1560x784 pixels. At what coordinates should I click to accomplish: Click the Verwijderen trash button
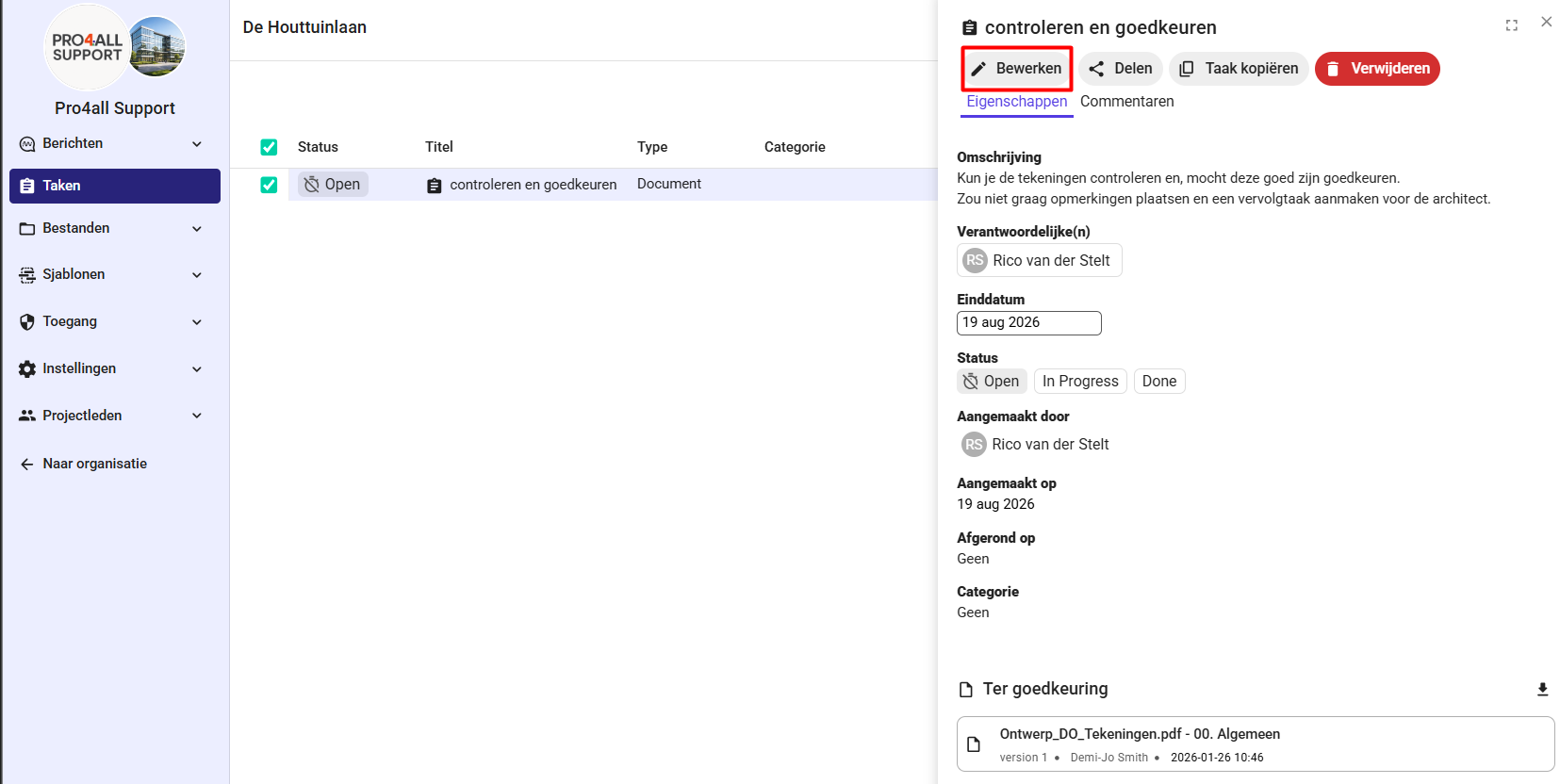tap(1377, 69)
